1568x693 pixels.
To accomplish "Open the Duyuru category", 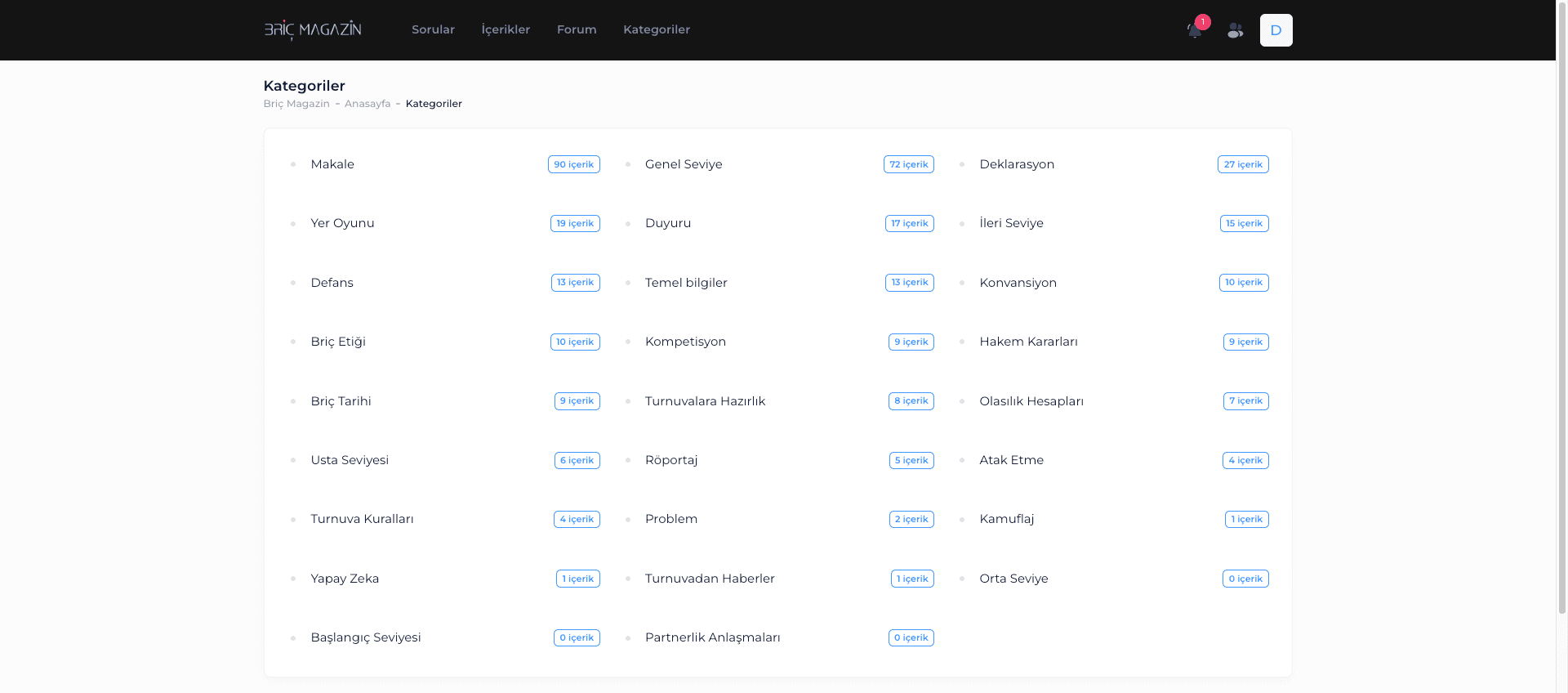I will point(668,223).
